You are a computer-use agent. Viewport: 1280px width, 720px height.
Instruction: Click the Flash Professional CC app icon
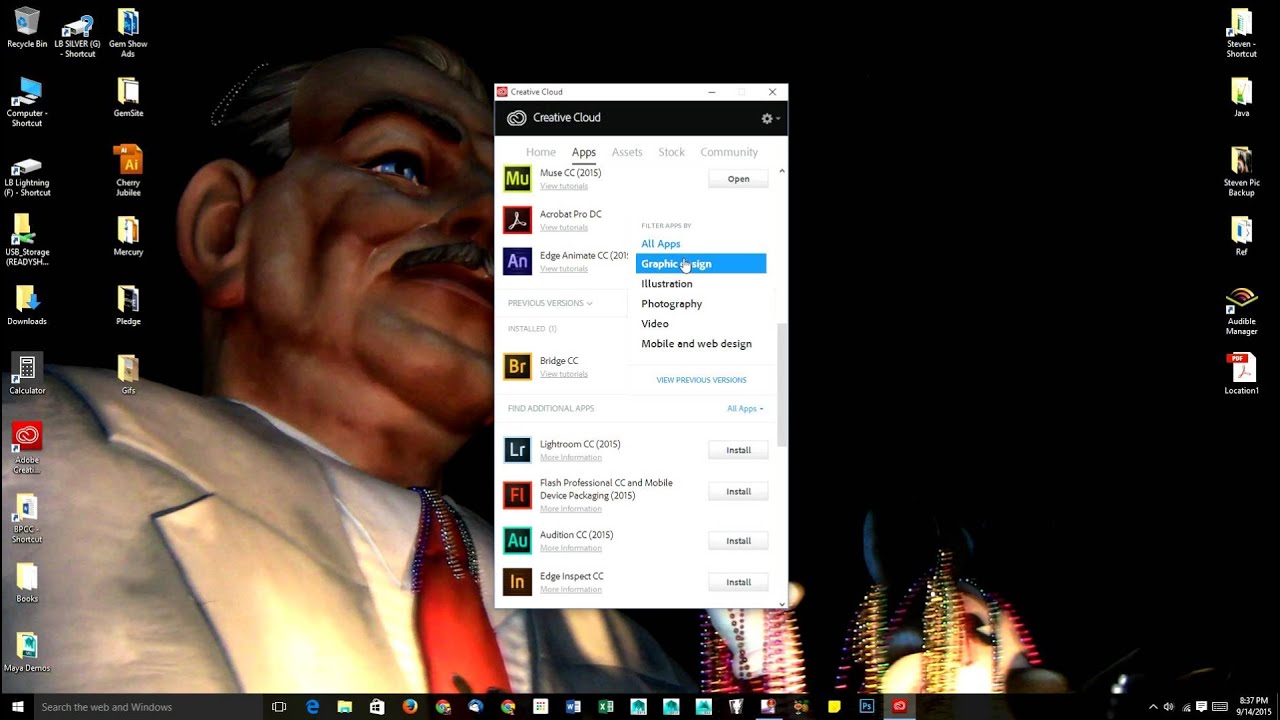517,494
